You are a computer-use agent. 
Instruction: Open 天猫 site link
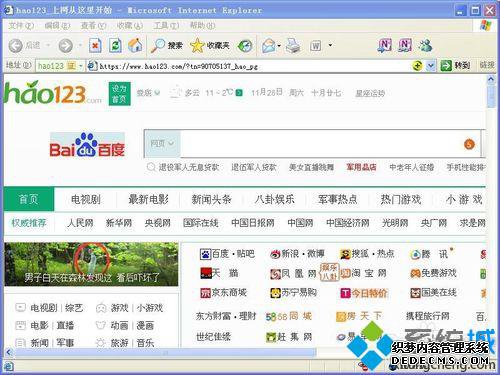click(x=219, y=273)
